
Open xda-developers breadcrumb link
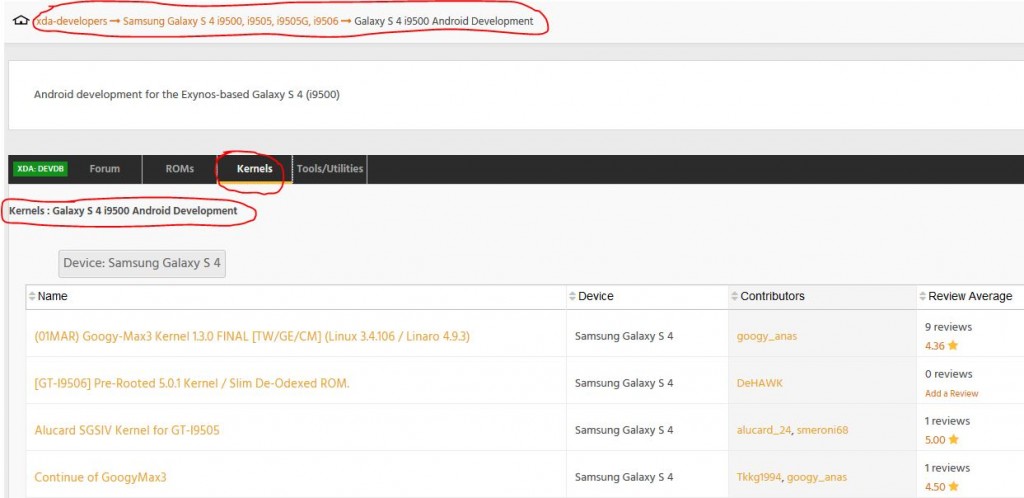71,21
